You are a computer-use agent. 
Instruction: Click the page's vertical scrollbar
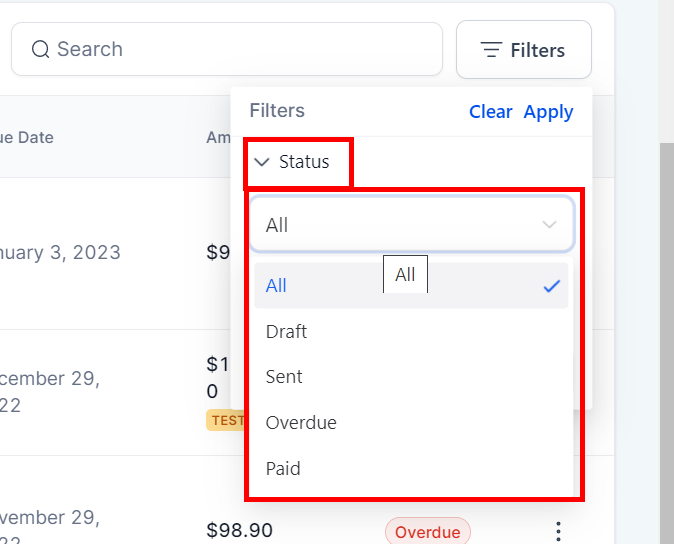[666, 300]
